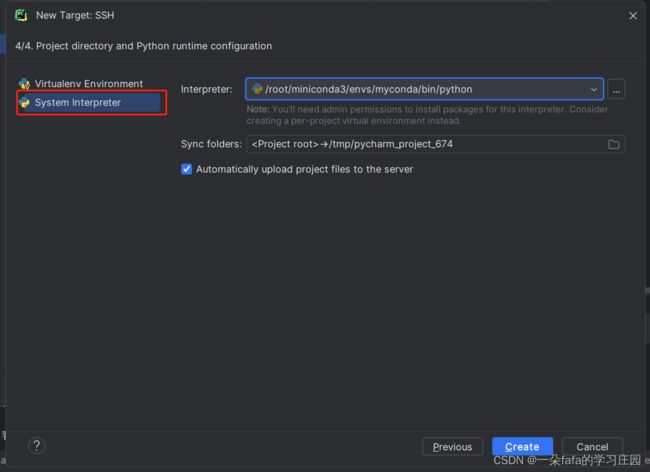Click the 'Automatically upload project files' label
650x472 pixels.
tap(304, 169)
